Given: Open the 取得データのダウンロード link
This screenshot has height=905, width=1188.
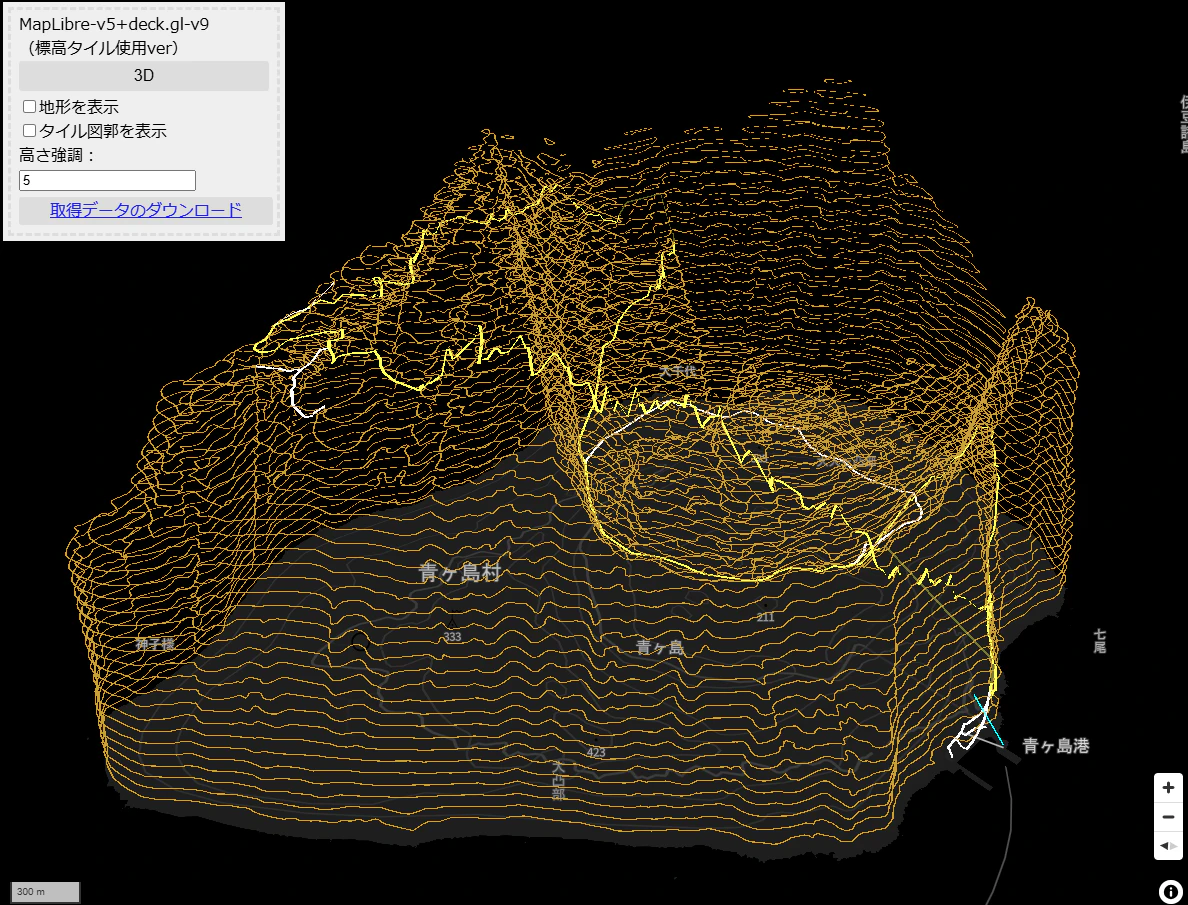Looking at the screenshot, I should (144, 211).
